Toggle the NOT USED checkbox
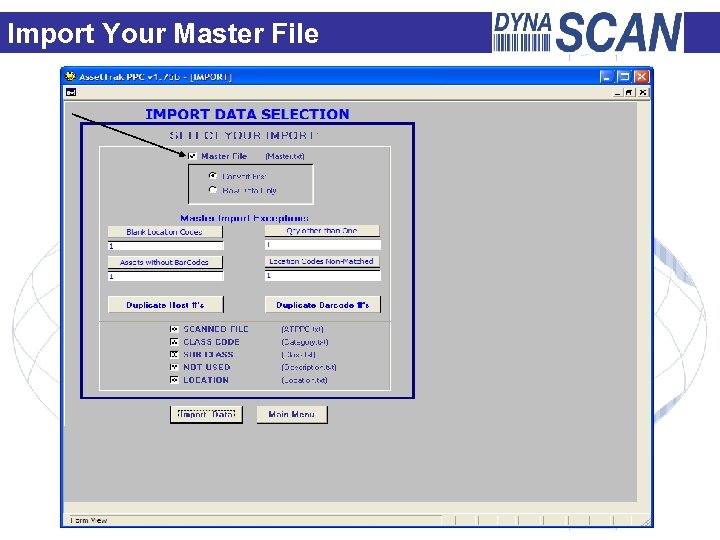 point(174,367)
